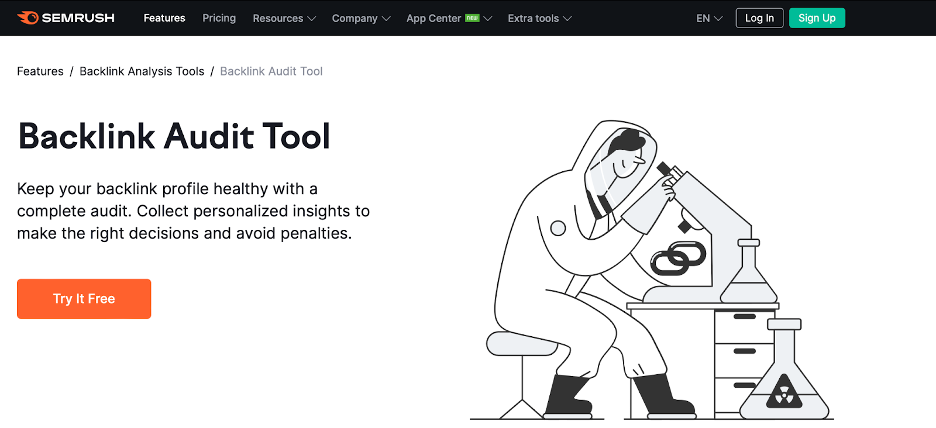
Task: Click the Backlink Audit Tool breadcrumb text
Action: (272, 71)
